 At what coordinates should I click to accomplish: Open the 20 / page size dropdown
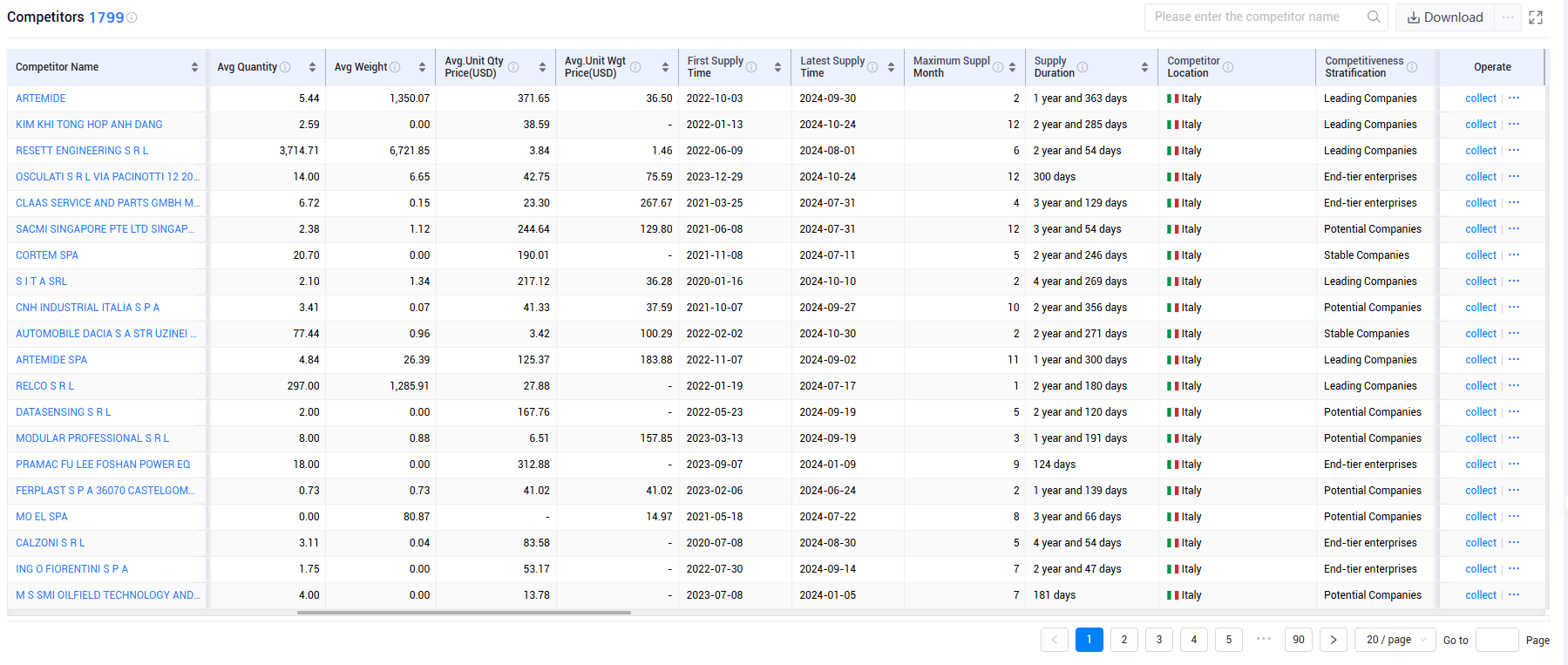click(1395, 640)
